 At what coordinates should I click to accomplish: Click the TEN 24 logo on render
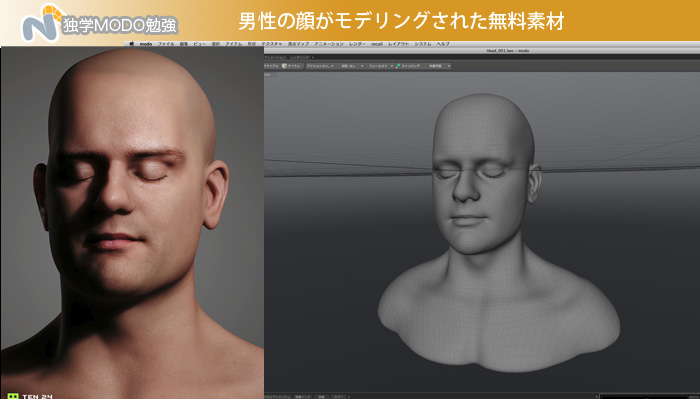(x=30, y=396)
